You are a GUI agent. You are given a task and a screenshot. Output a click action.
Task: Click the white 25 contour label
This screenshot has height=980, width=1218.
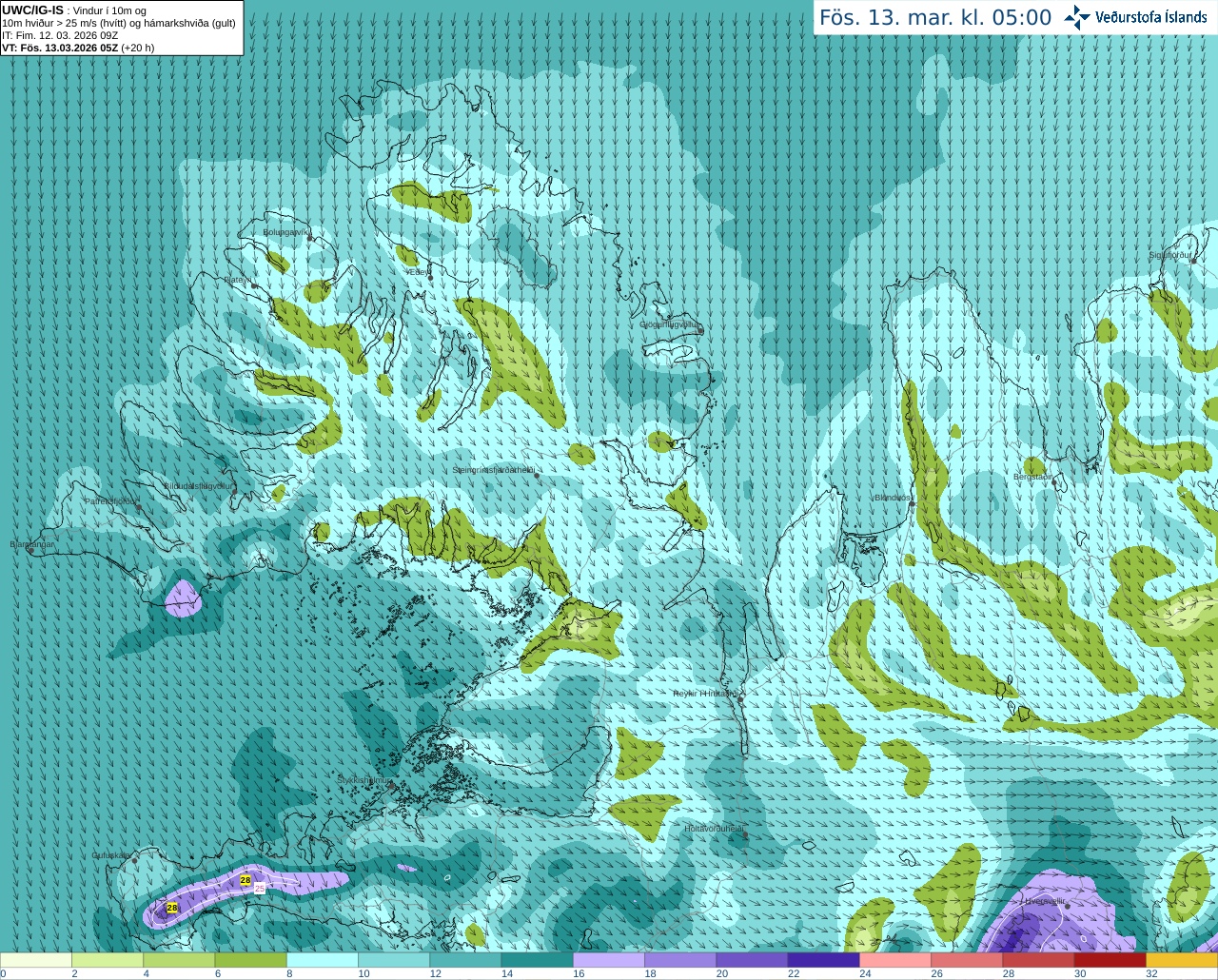(x=260, y=888)
